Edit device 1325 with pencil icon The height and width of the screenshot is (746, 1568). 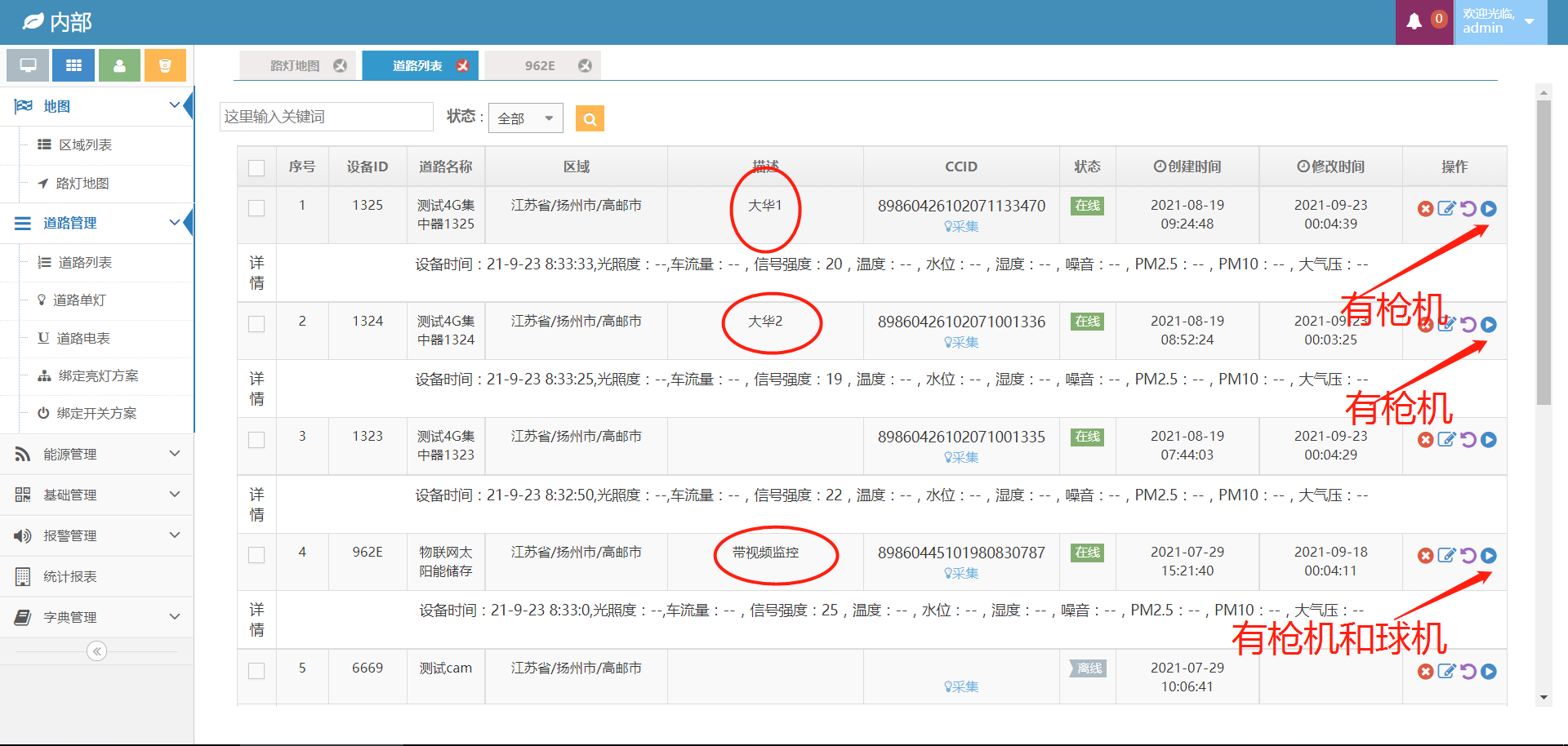(x=1446, y=209)
